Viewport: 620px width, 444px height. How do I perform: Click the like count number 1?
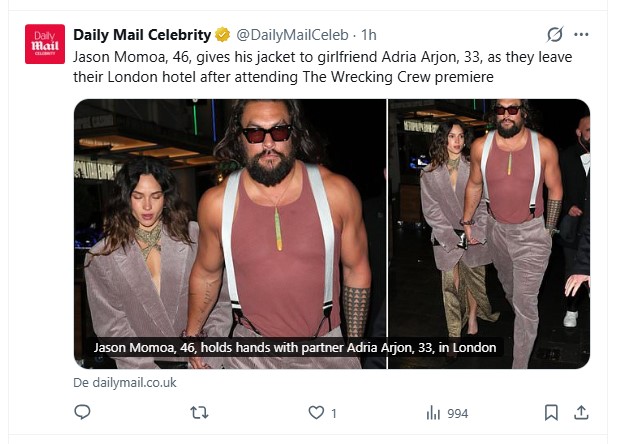[334, 413]
